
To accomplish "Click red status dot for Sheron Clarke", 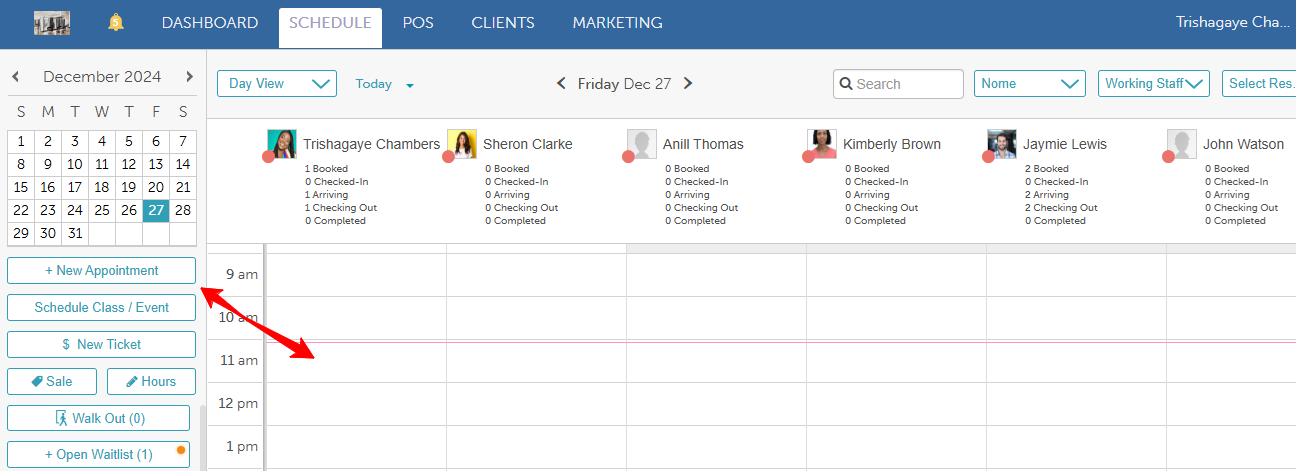I will 448,157.
